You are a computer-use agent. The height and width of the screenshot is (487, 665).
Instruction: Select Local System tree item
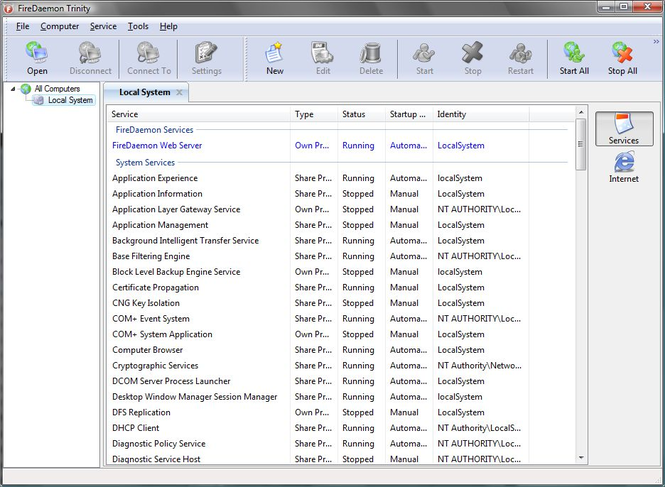(70, 100)
